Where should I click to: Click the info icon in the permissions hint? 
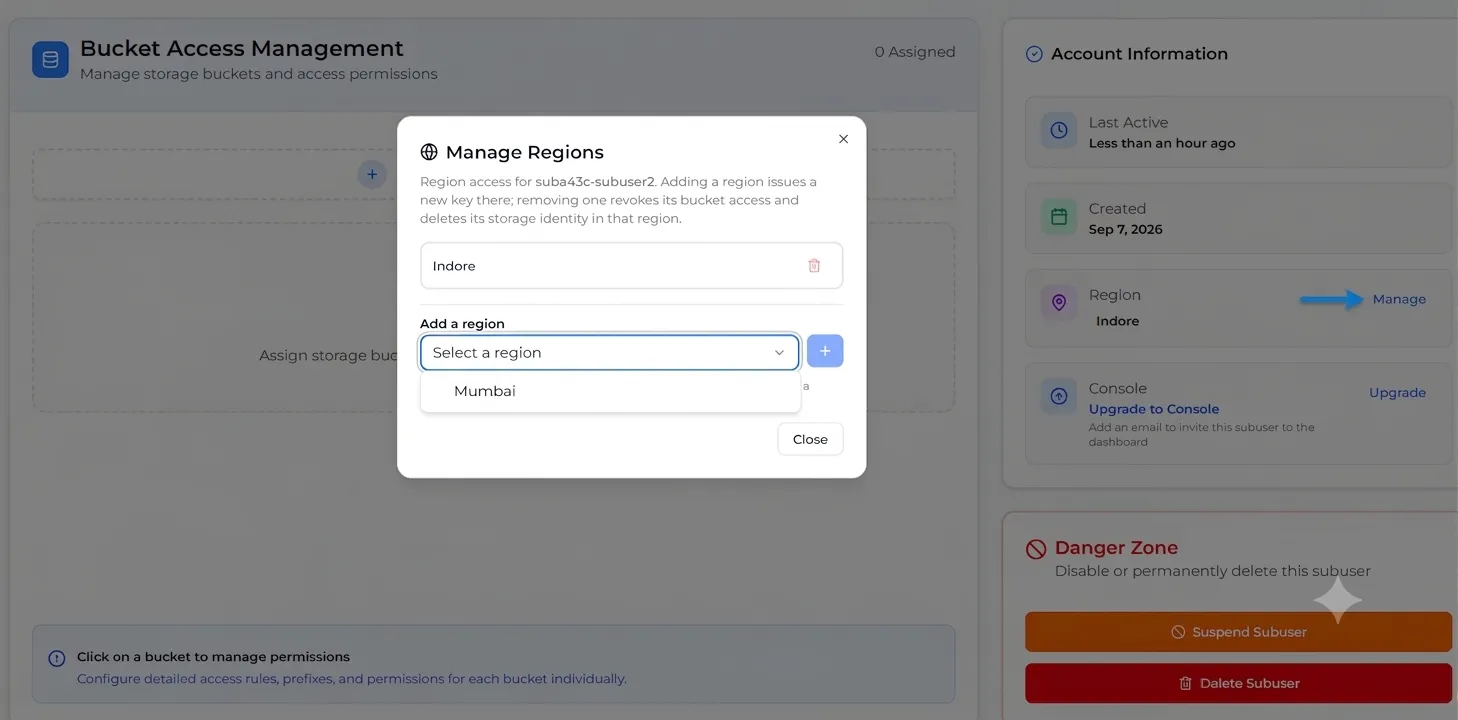[57, 658]
